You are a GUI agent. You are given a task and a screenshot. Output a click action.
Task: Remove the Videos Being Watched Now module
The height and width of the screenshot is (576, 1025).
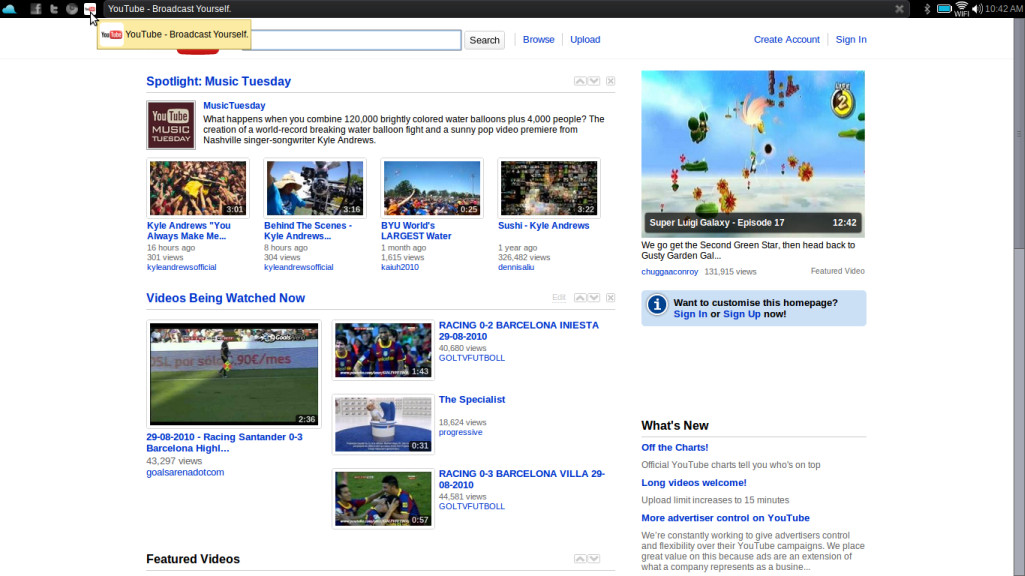click(610, 297)
